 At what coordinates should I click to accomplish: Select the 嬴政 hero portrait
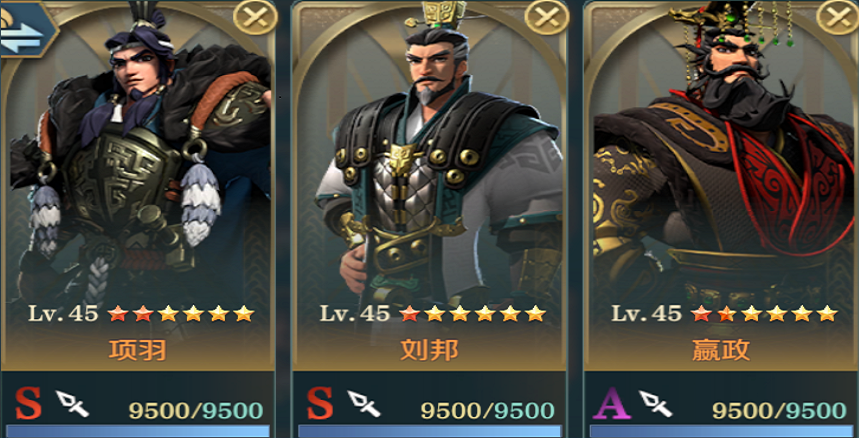coord(722,164)
